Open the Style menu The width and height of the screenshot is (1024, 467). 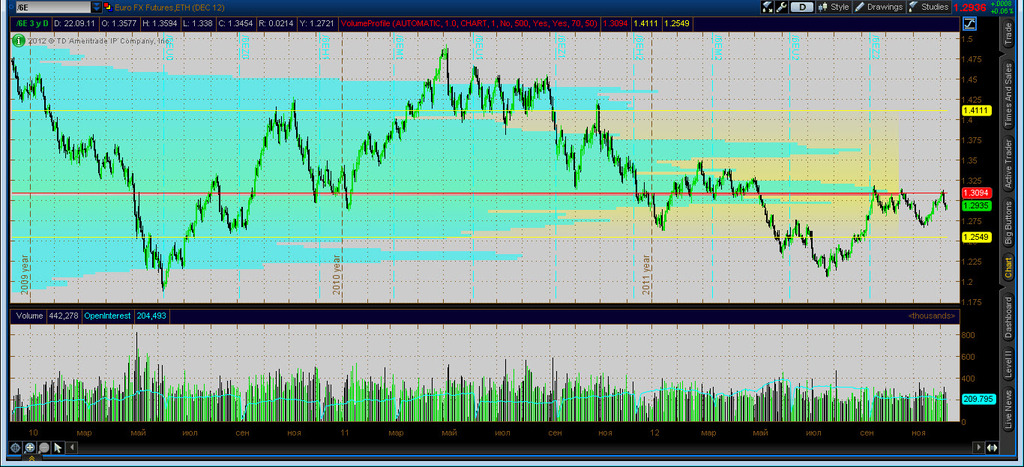[833, 7]
